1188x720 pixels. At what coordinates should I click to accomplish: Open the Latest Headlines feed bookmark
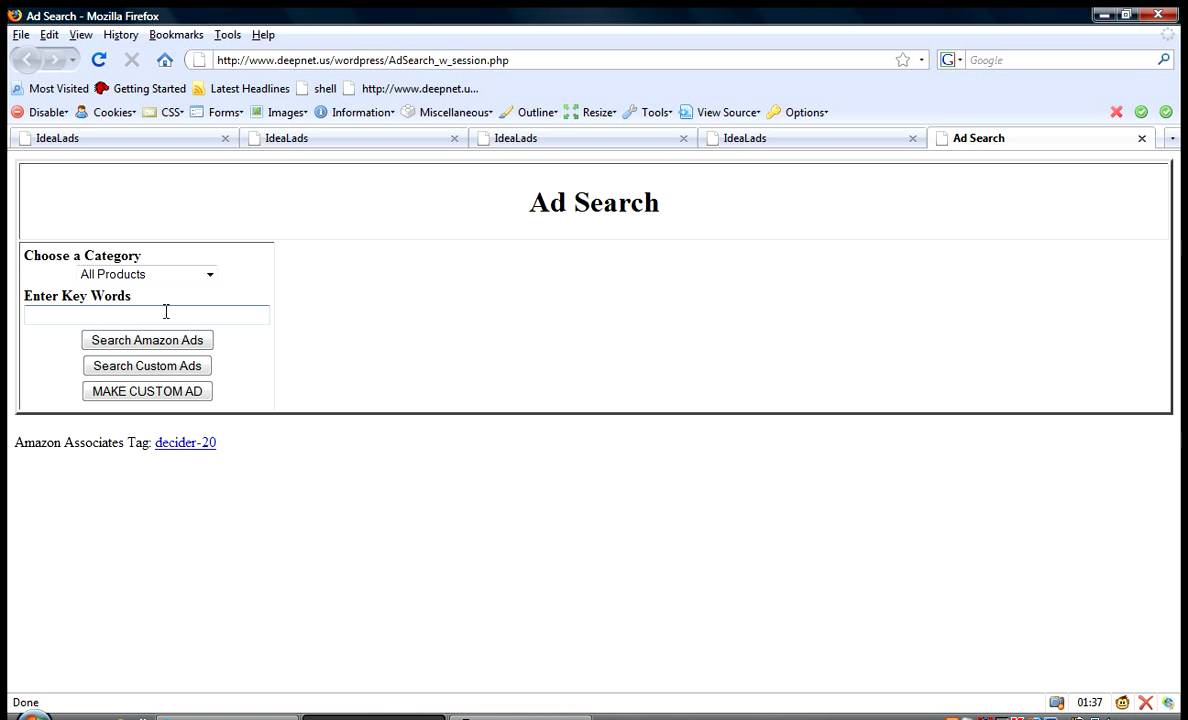241,89
